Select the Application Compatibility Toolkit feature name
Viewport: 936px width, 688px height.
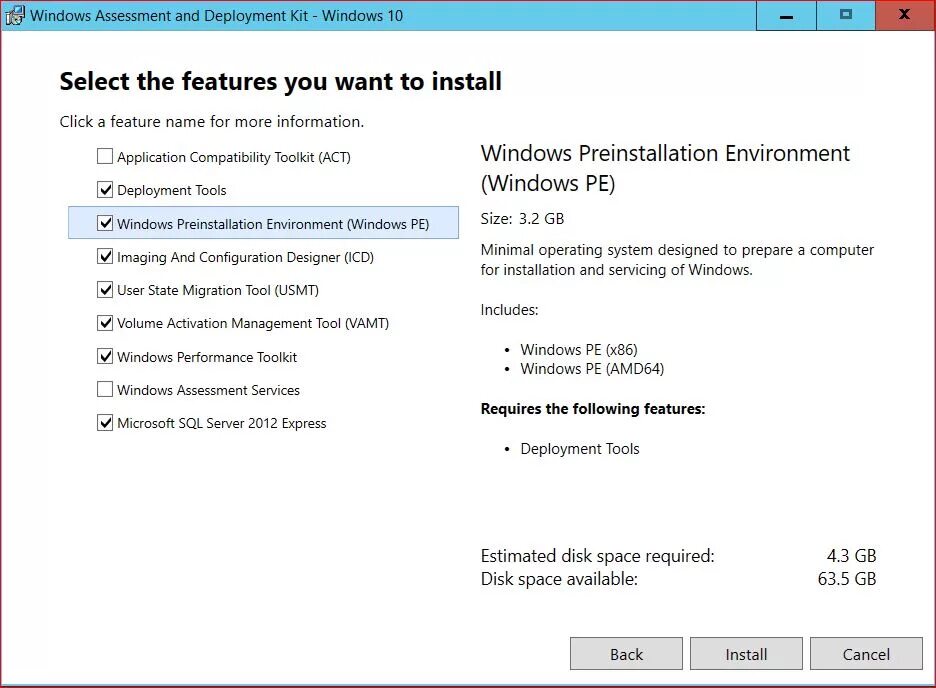coord(234,157)
